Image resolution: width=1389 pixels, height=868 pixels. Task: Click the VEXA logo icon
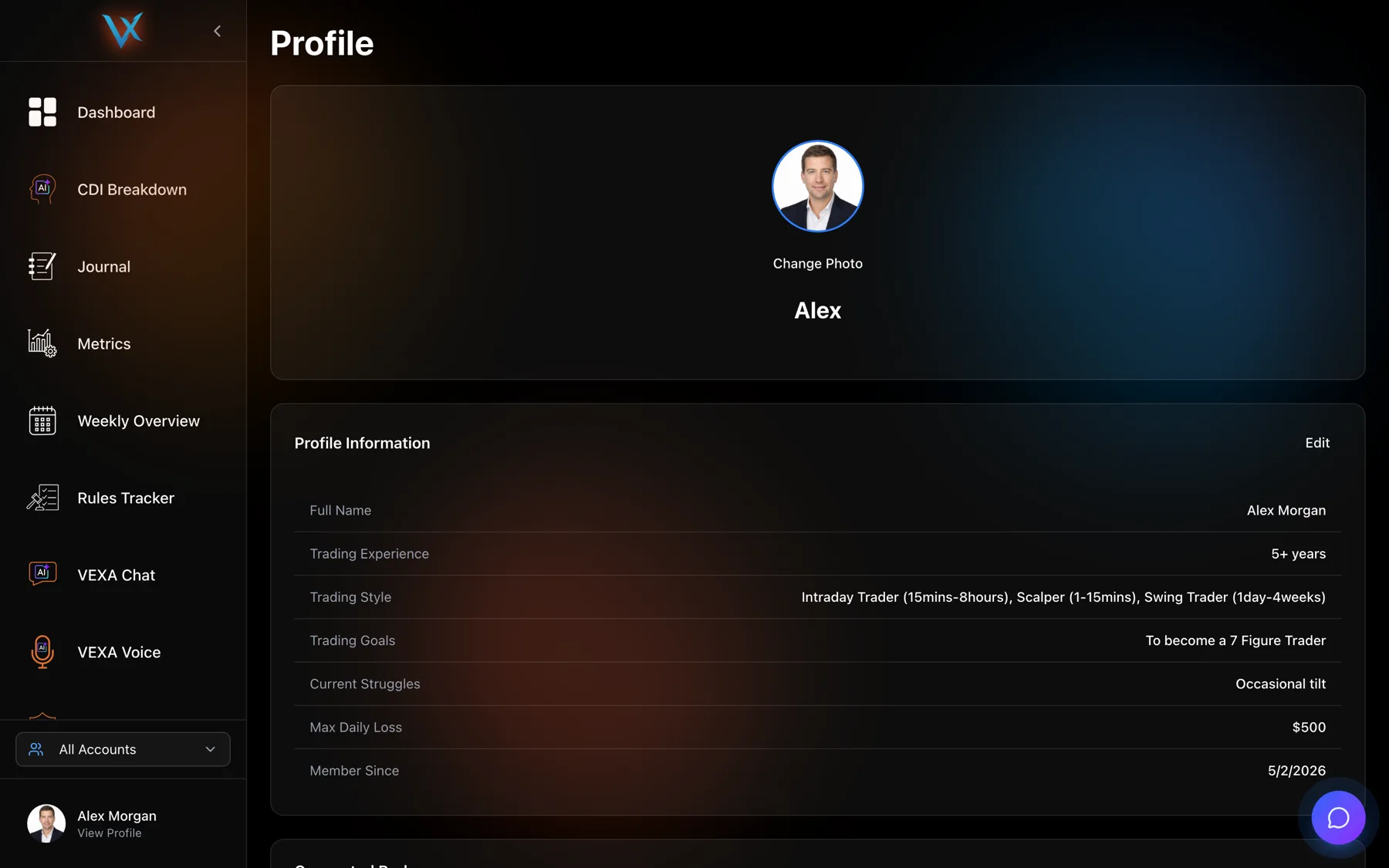coord(123,31)
